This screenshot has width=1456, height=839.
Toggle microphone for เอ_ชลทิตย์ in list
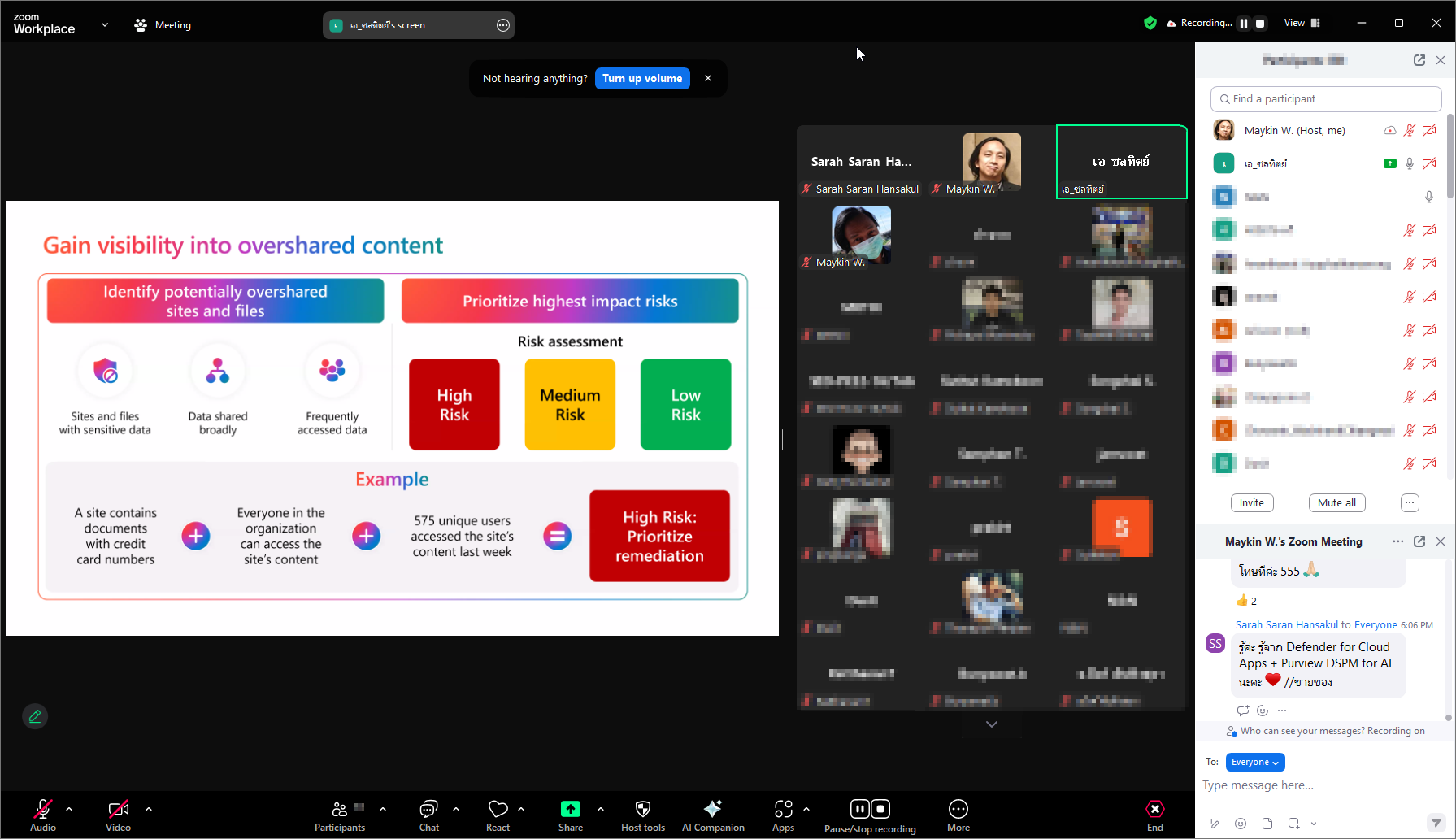coord(1410,163)
